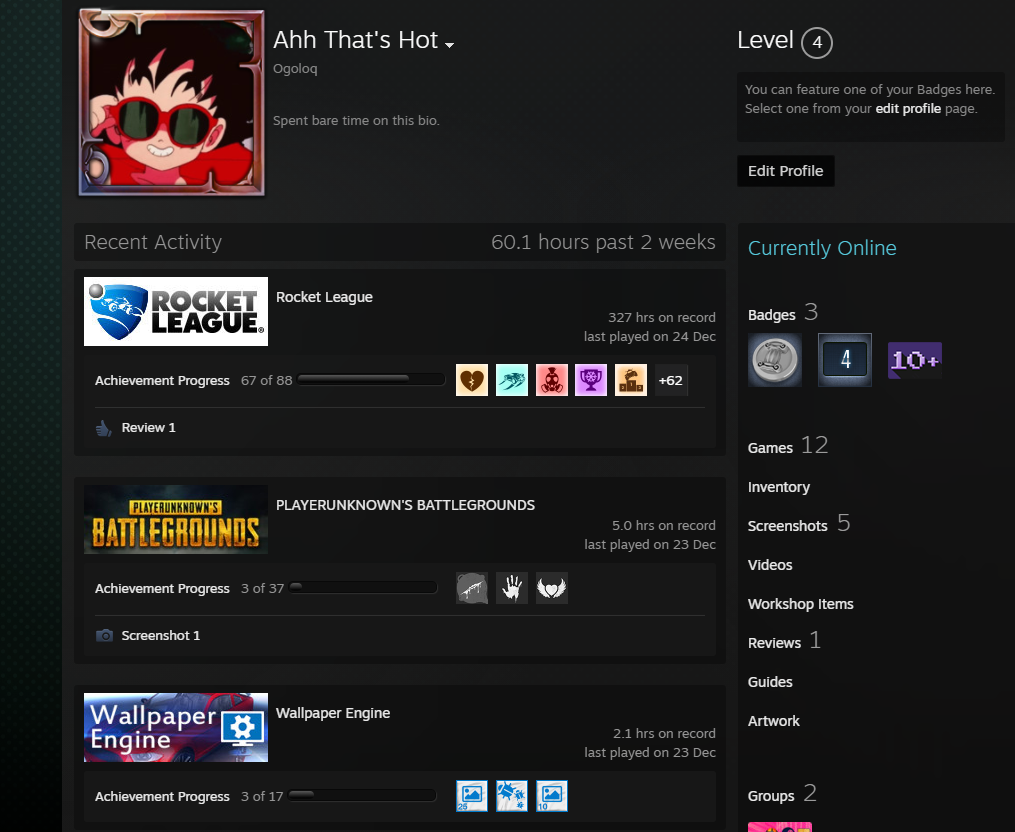Click the '2.1 hrs on record' text

pyautogui.click(x=664, y=733)
